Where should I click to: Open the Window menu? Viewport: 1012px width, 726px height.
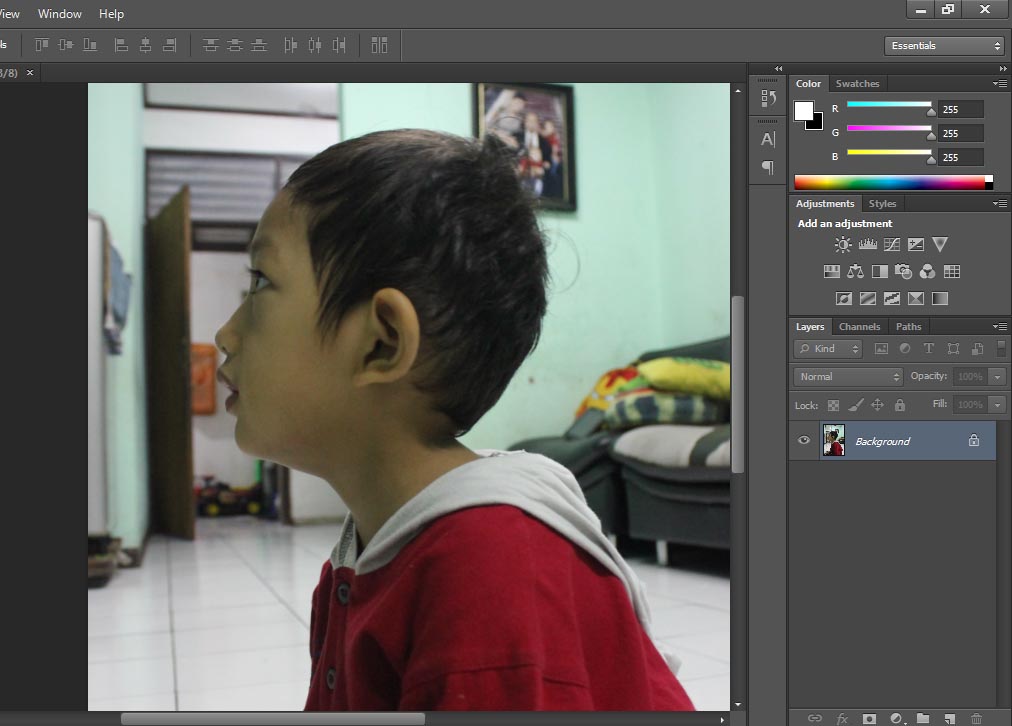[59, 13]
